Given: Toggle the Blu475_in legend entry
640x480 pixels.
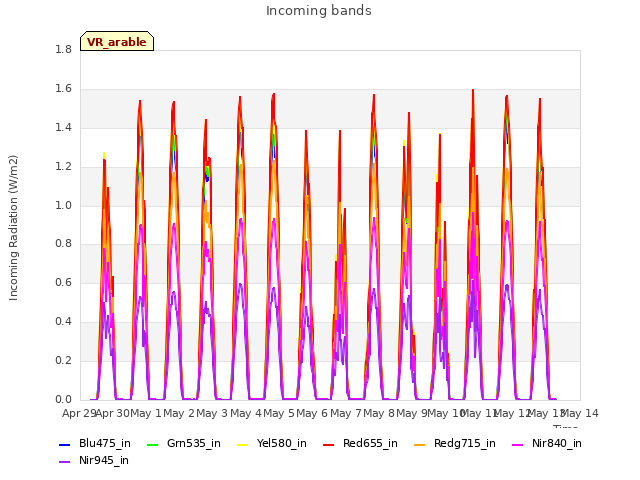Looking at the screenshot, I should click(95, 443).
